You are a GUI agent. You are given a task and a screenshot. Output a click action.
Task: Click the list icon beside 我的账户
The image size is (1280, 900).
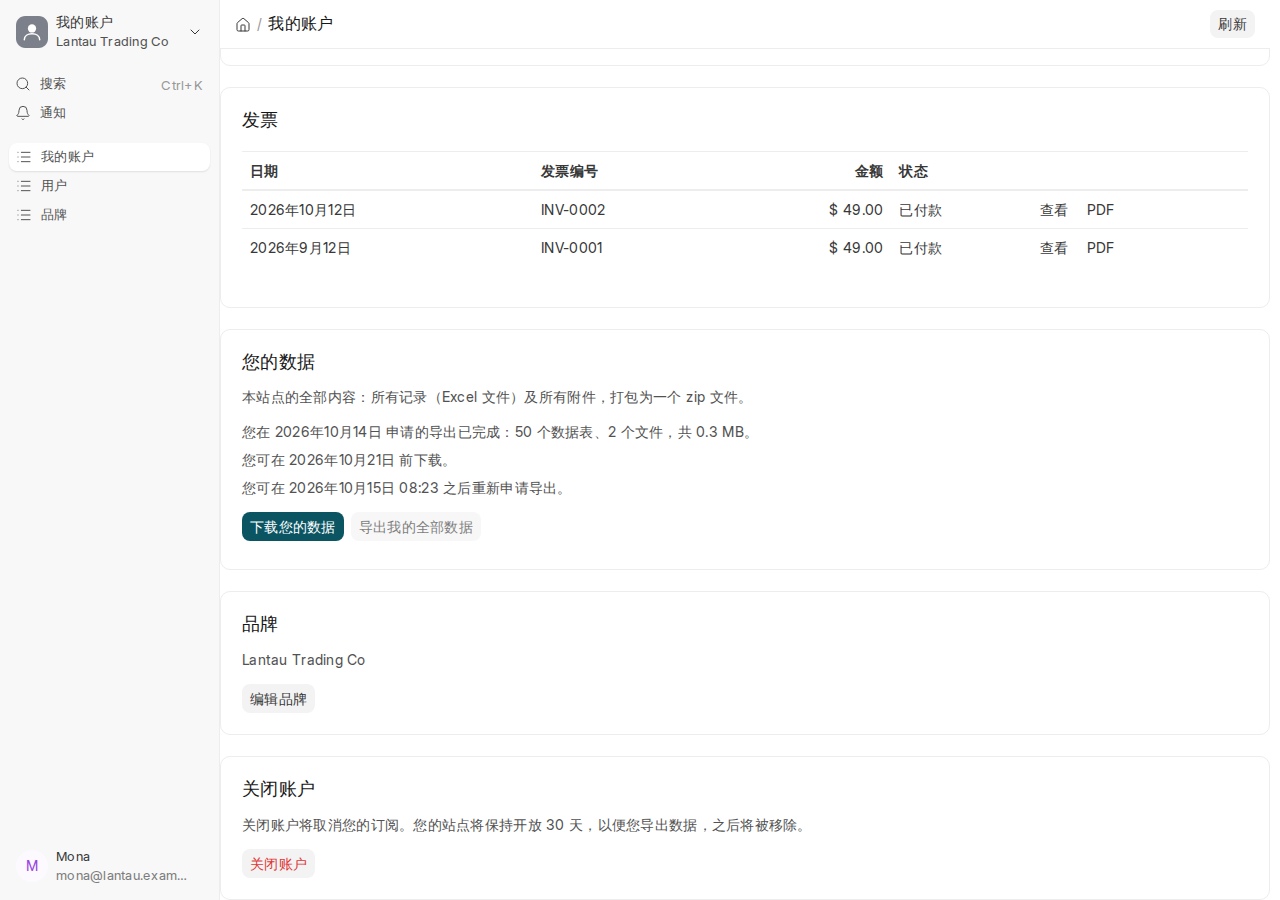click(25, 157)
